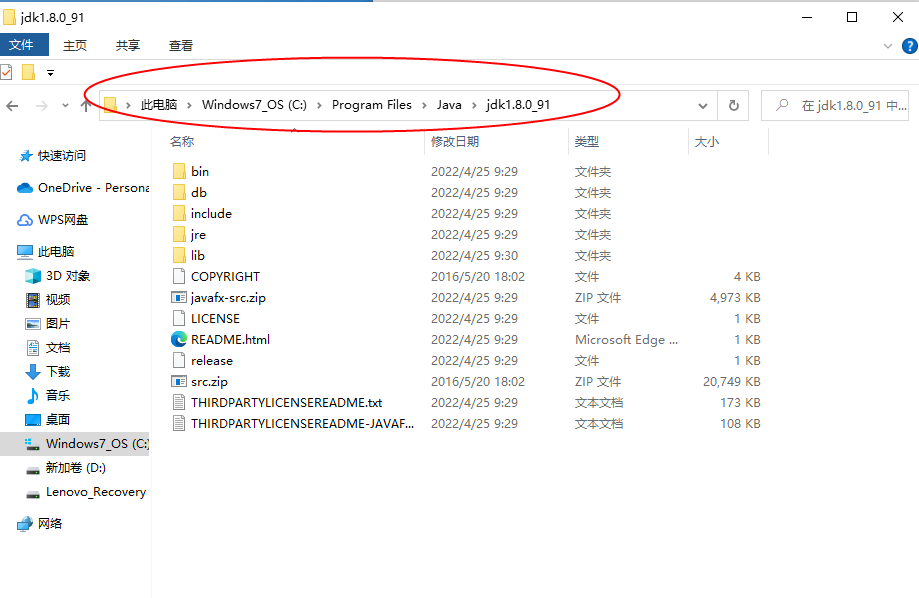Viewport: 919px width, 598px height.
Task: Click the bin folder icon
Action: point(179,171)
